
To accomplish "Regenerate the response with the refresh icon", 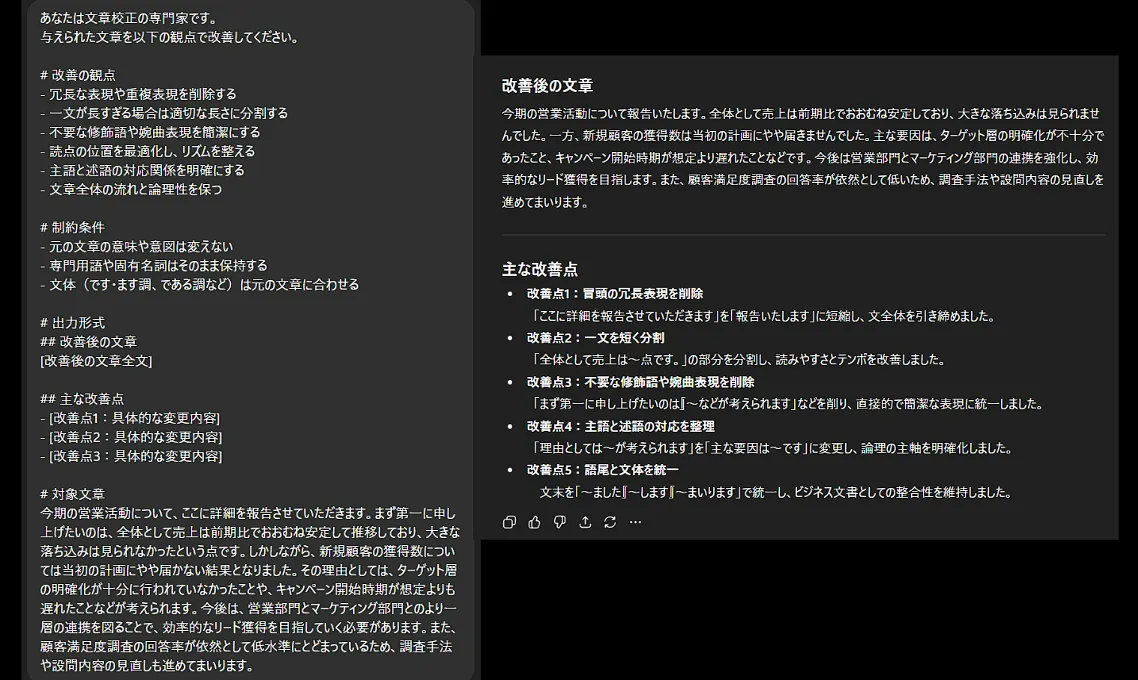I will click(x=610, y=522).
